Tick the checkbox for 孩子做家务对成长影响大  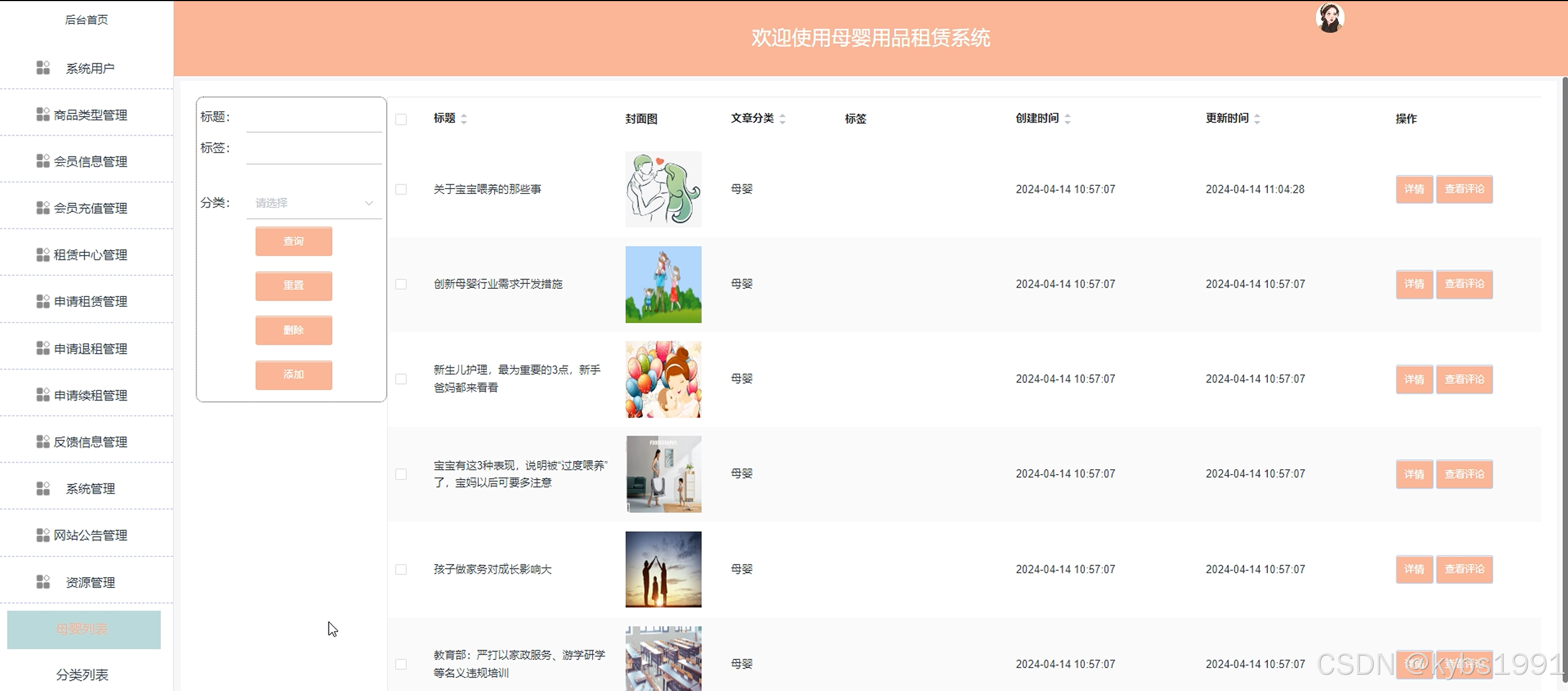point(401,569)
